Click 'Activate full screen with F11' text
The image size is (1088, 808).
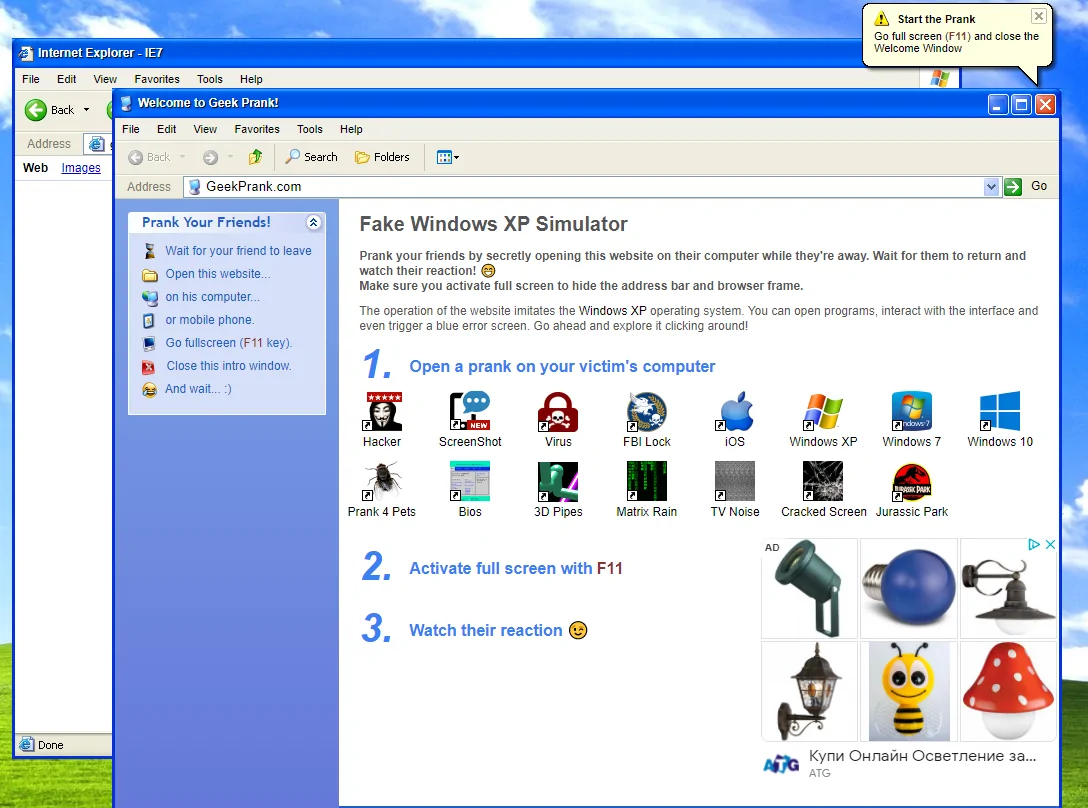pyautogui.click(x=516, y=568)
